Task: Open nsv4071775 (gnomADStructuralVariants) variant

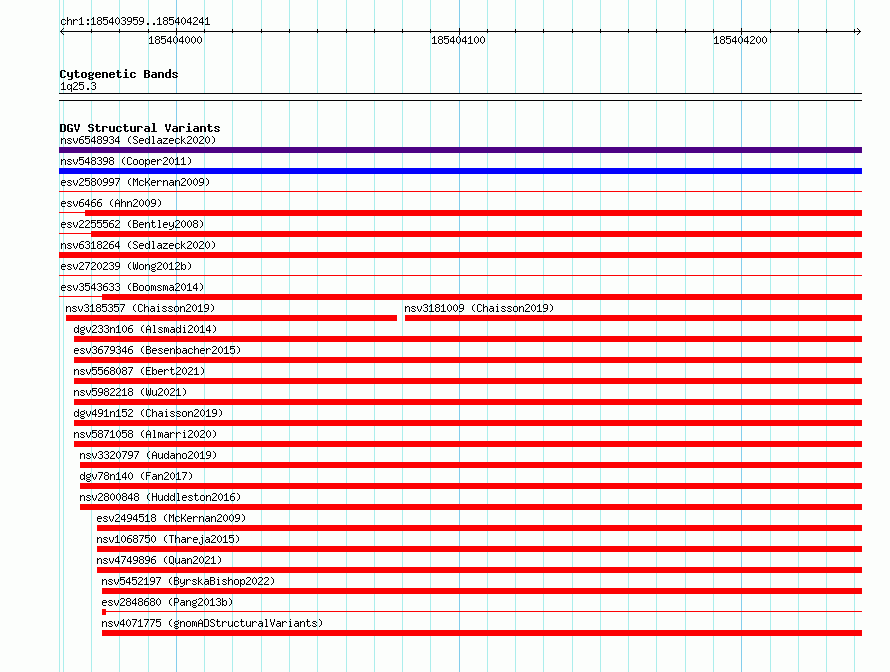Action: pos(212,623)
